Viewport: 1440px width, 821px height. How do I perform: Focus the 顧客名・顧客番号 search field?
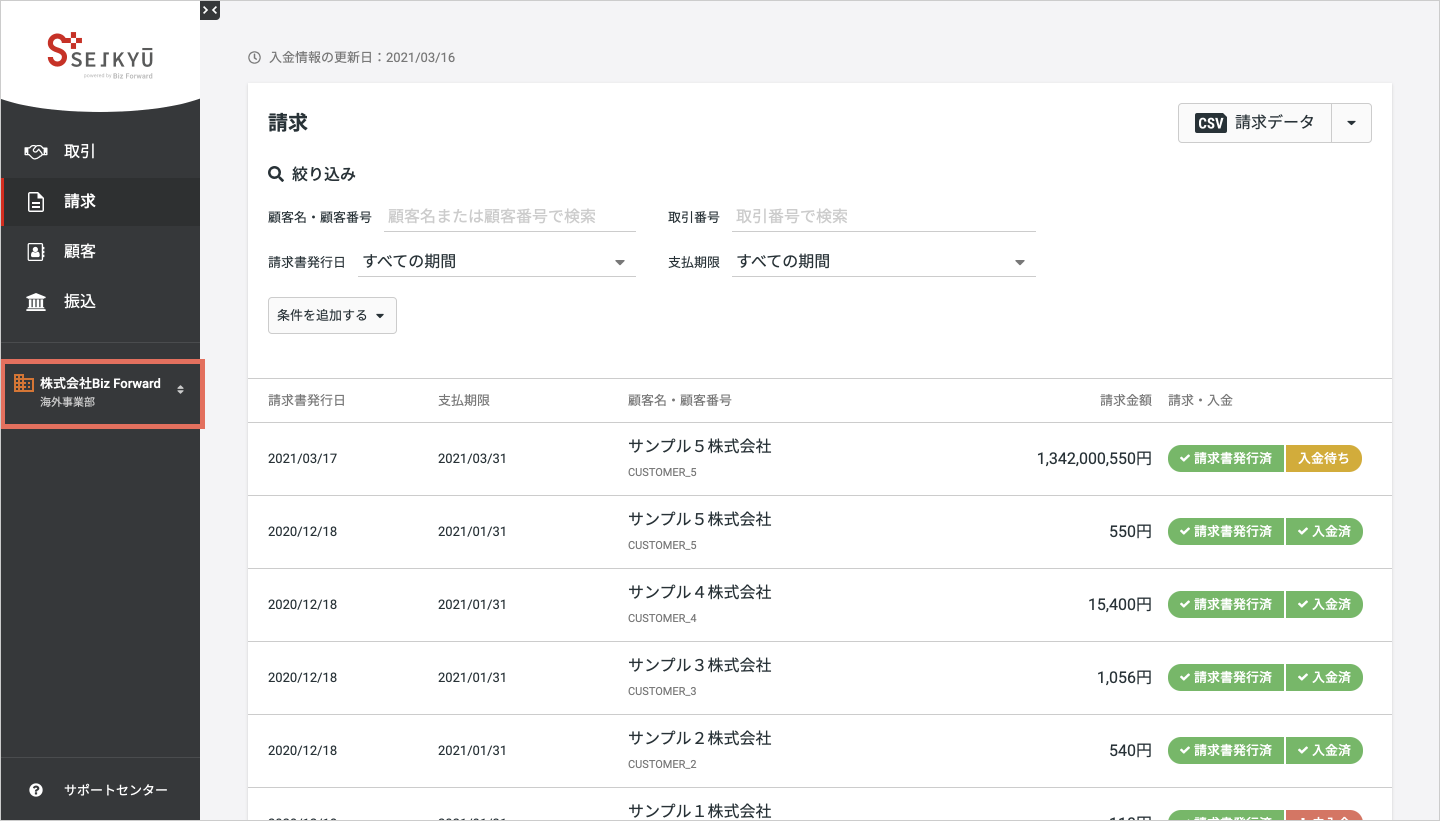click(510, 216)
